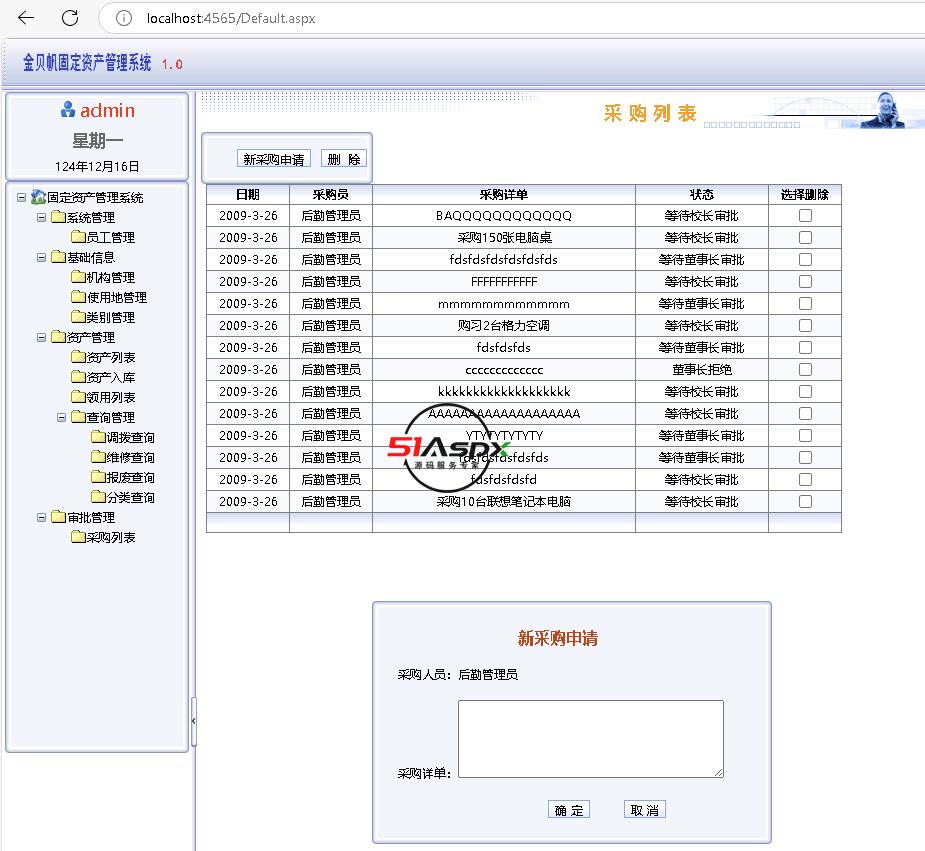The height and width of the screenshot is (851, 925).
Task: Reload the page with refresh icon
Action: [x=70, y=18]
